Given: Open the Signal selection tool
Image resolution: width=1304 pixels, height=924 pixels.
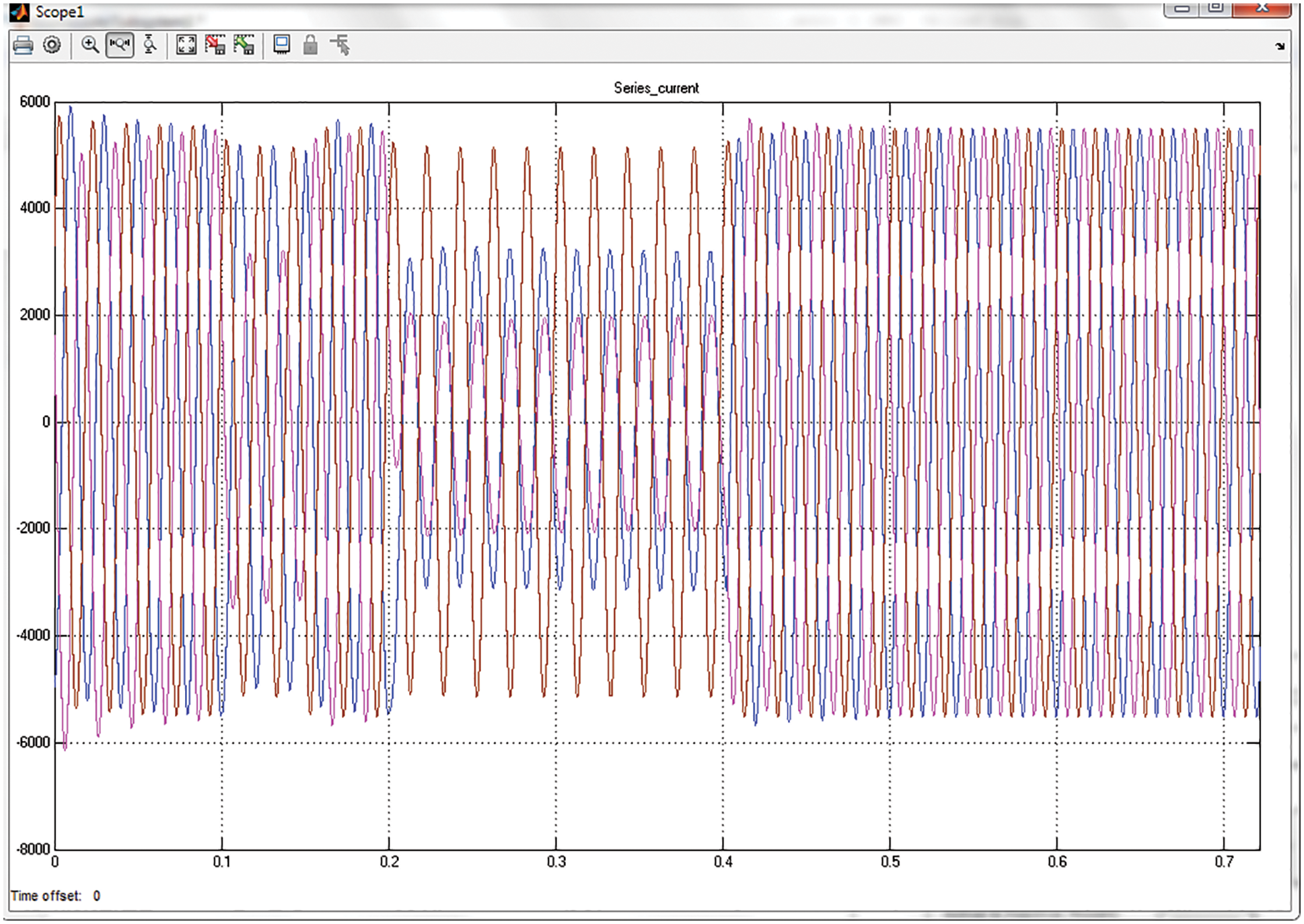Looking at the screenshot, I should click(340, 45).
